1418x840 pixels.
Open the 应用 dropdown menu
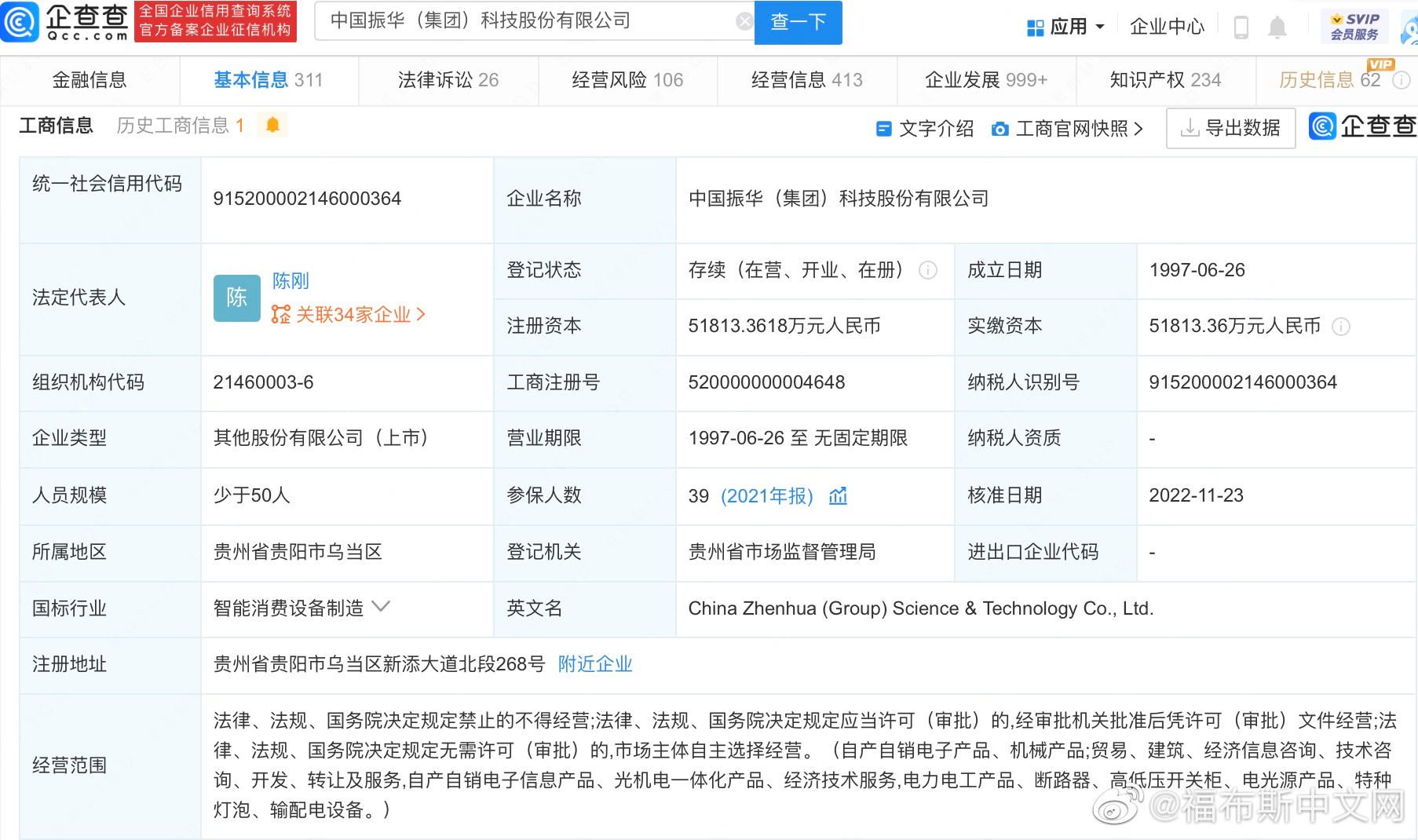tap(1065, 27)
